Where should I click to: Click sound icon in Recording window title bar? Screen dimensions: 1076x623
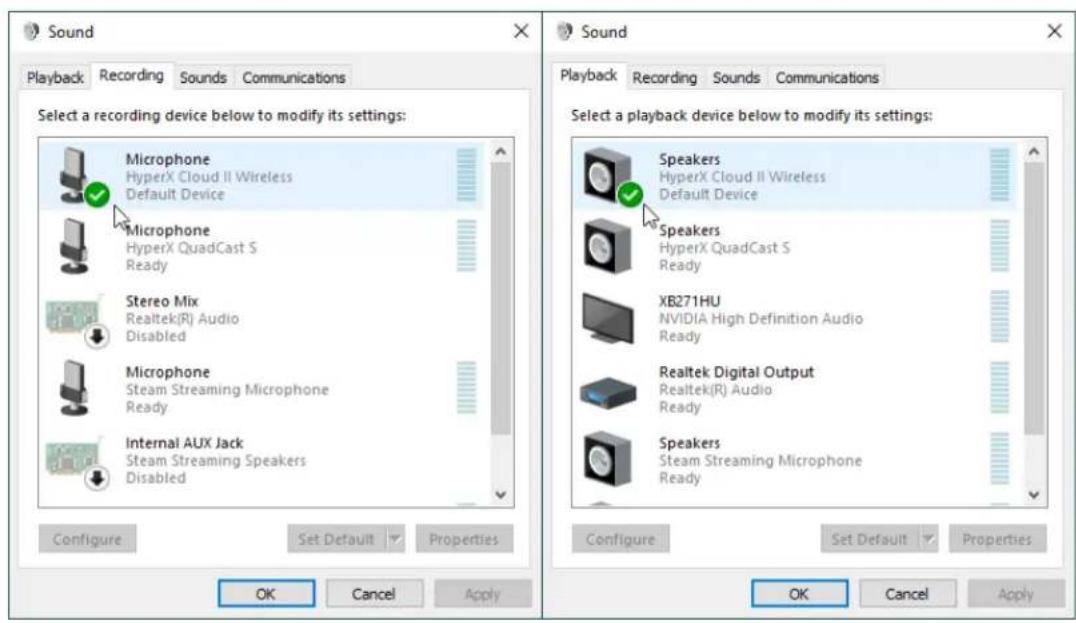coord(31,32)
